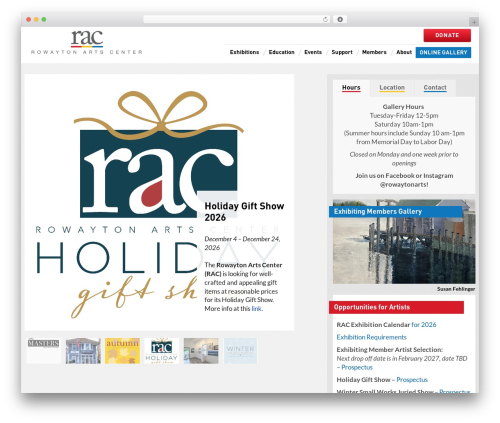Select the Masters slide thumbnail
This screenshot has width=500, height=423.
tap(44, 351)
